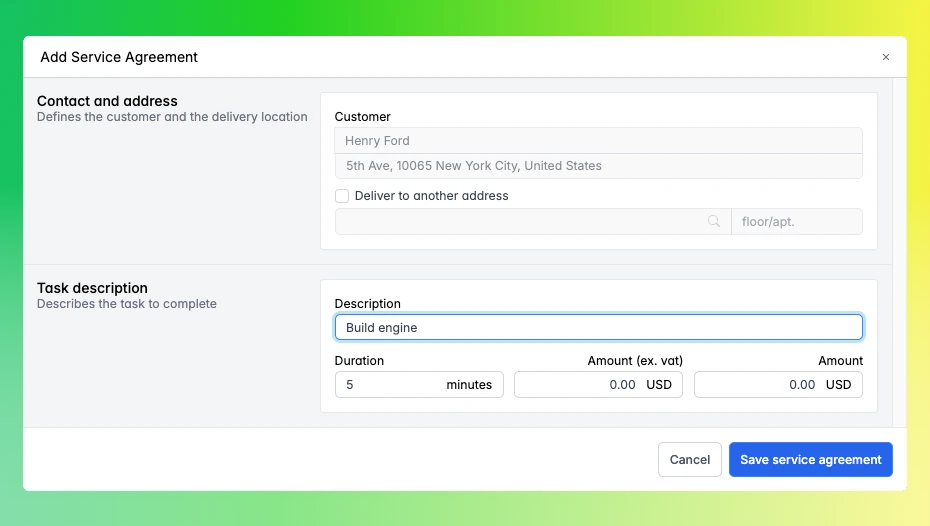930x526 pixels.
Task: Click the Contact and address section heading
Action: [x=107, y=101]
